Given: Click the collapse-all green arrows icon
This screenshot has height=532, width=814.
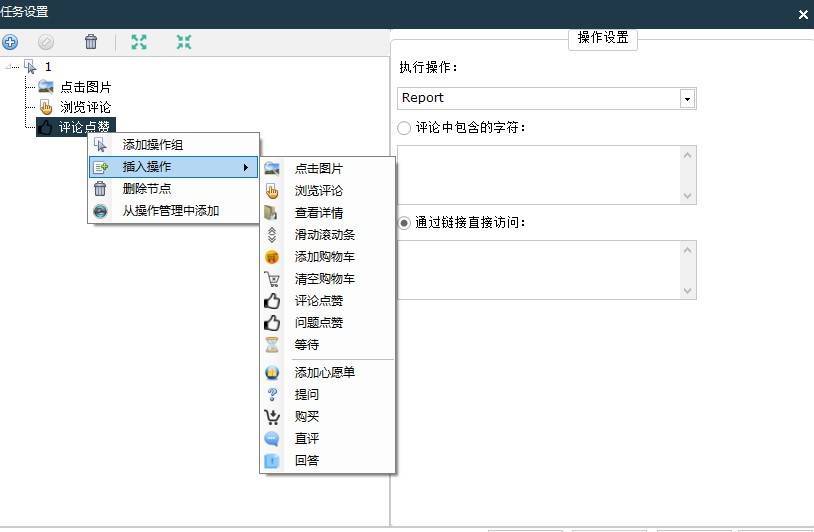Looking at the screenshot, I should click(x=184, y=42).
